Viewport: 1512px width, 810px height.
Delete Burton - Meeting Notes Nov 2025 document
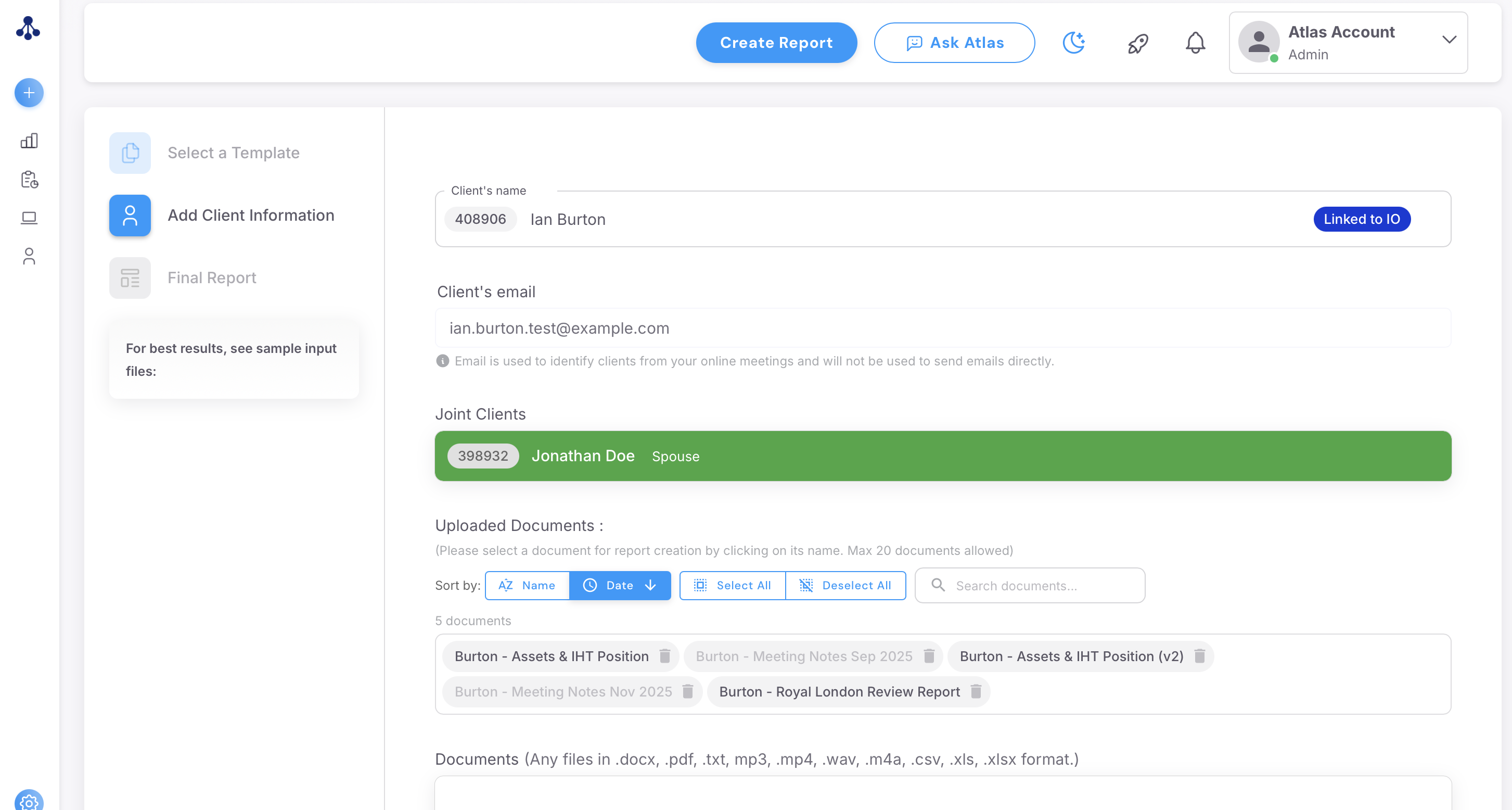tap(688, 691)
